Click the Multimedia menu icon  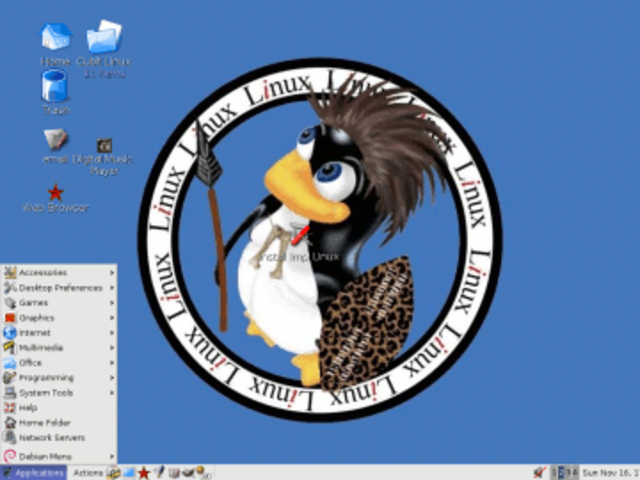(10, 347)
